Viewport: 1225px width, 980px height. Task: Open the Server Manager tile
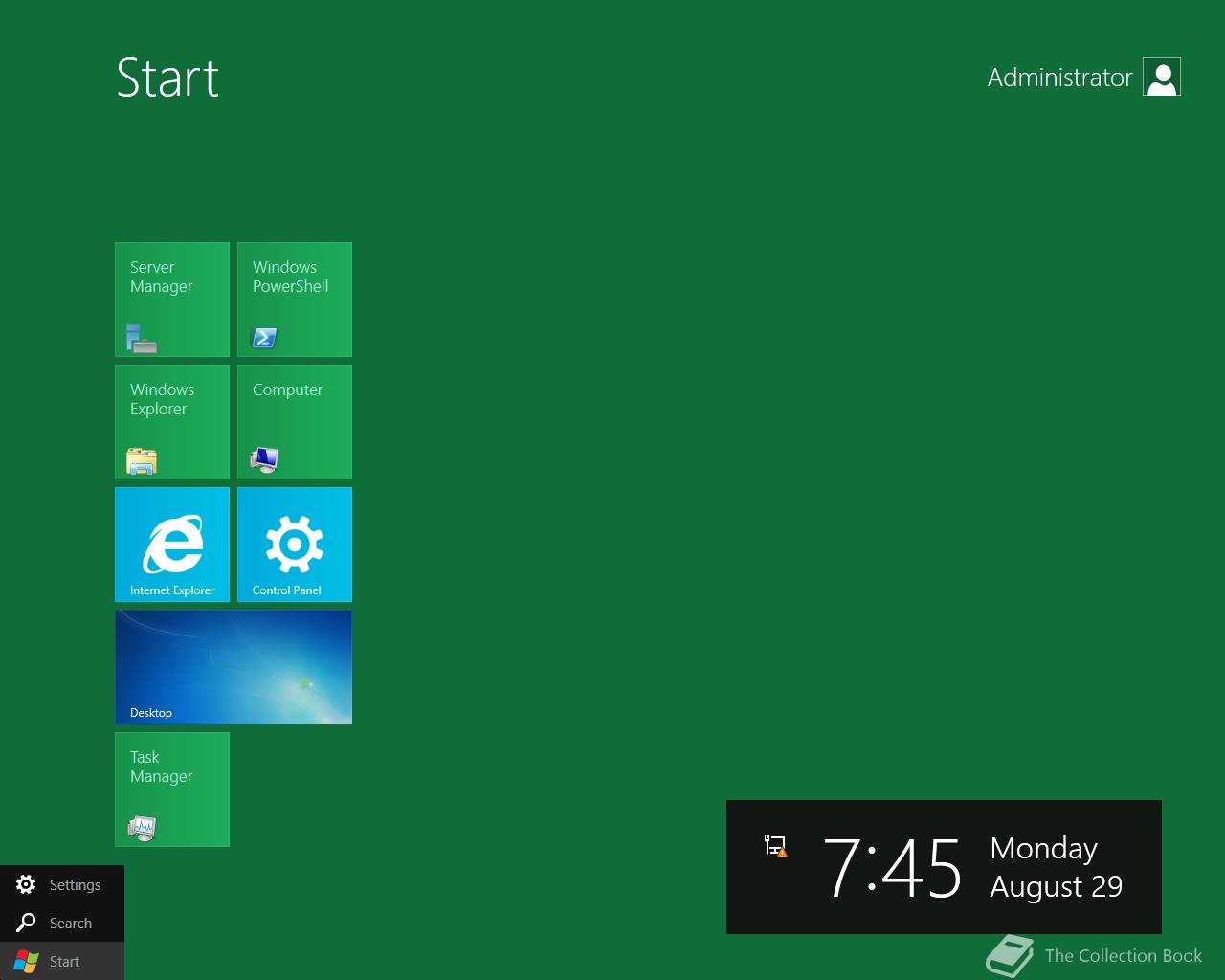click(172, 300)
